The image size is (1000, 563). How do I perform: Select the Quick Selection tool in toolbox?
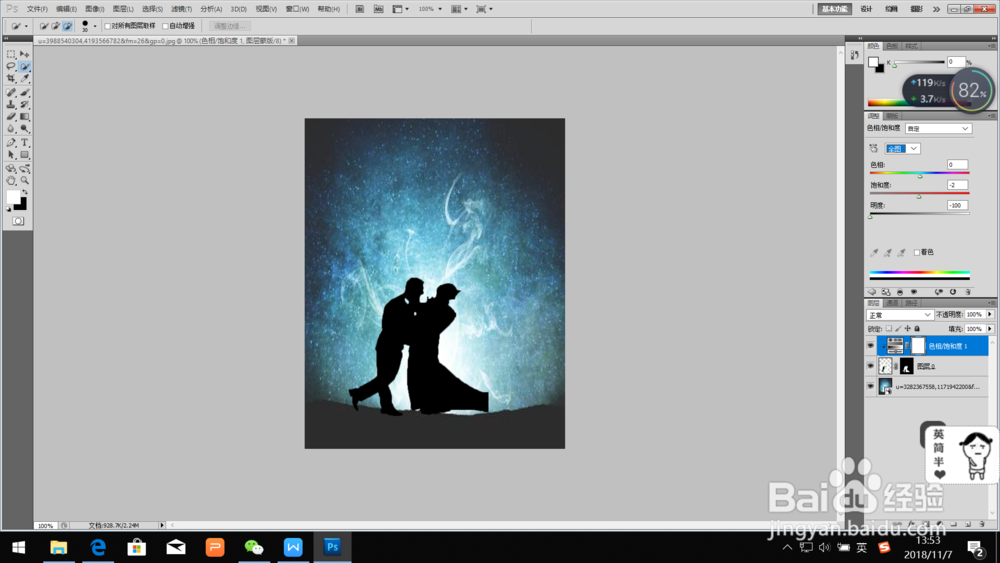24,66
